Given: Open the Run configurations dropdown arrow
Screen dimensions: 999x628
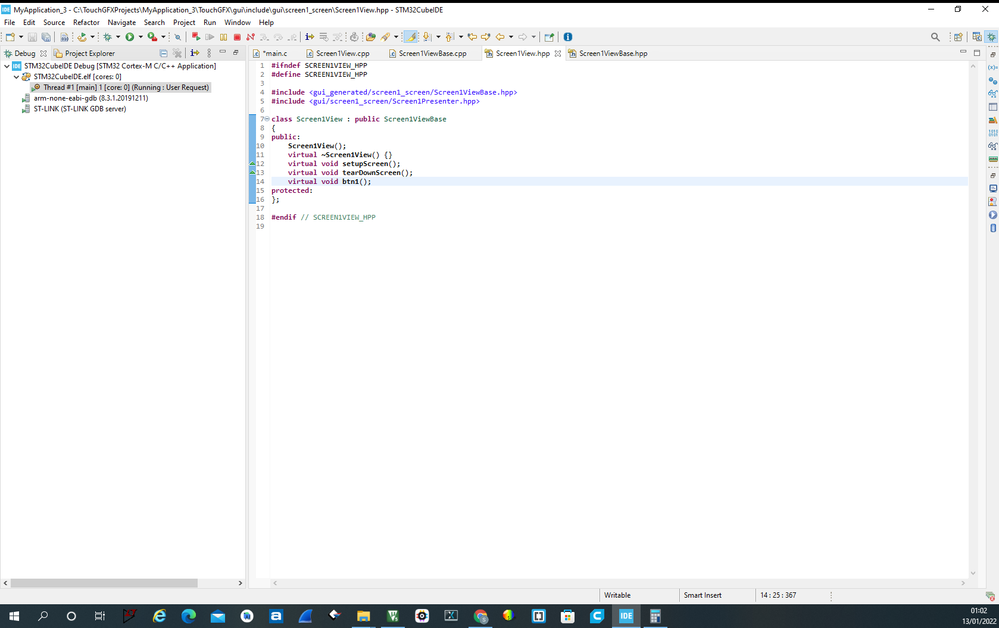Looking at the screenshot, I should click(140, 37).
